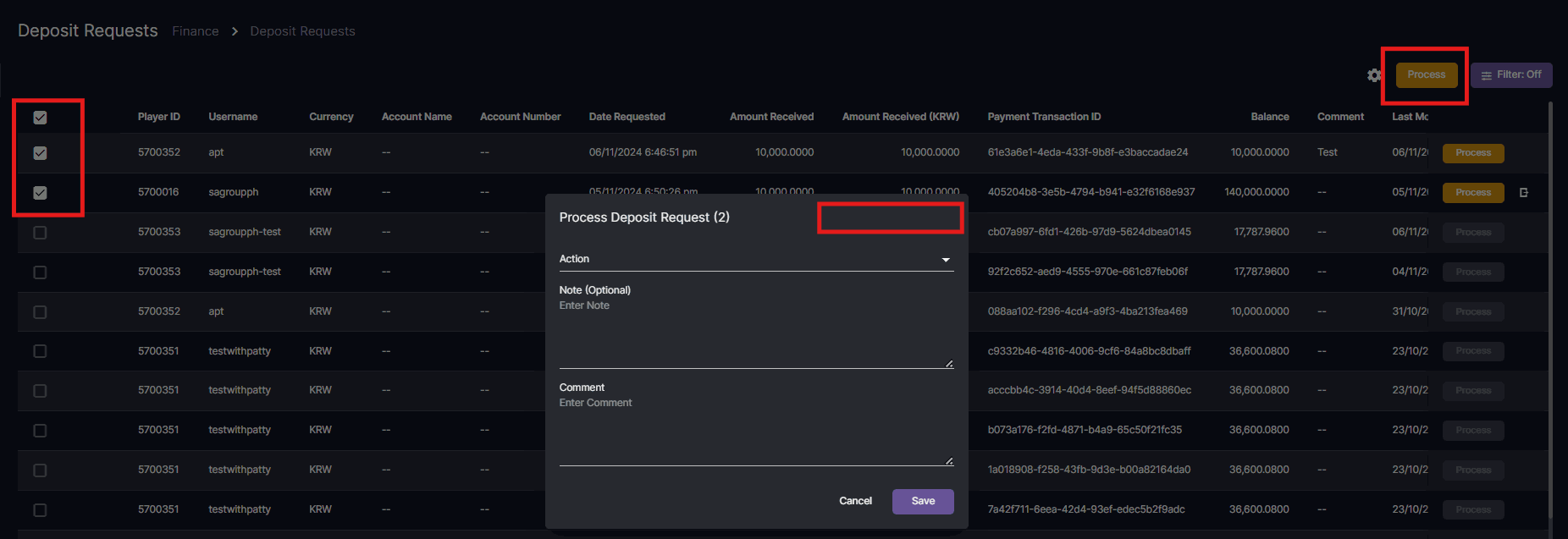Cancel the Process Deposit Request dialog
This screenshot has width=1568, height=539.
pos(855,501)
